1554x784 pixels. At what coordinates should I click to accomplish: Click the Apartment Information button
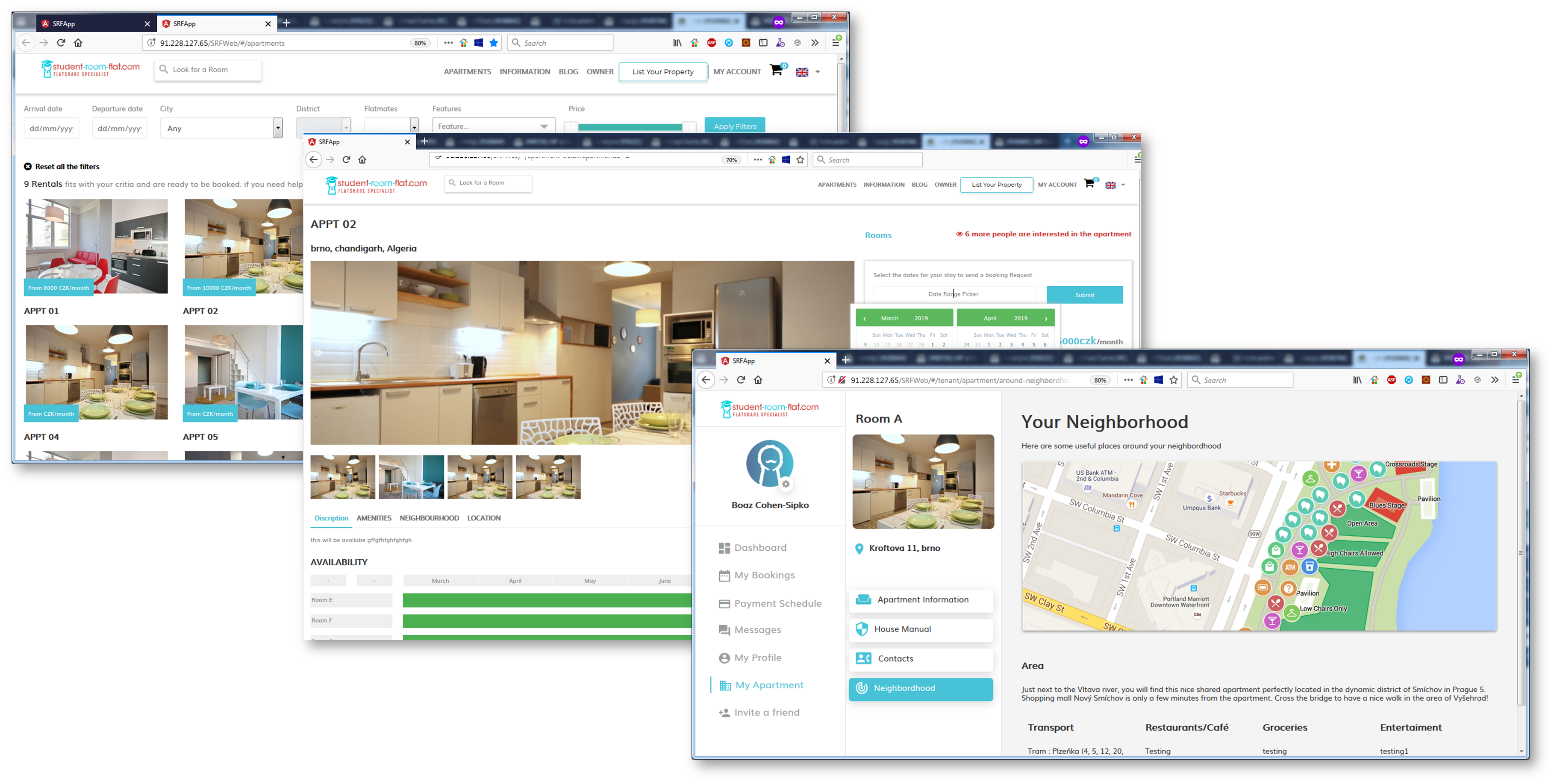click(921, 600)
